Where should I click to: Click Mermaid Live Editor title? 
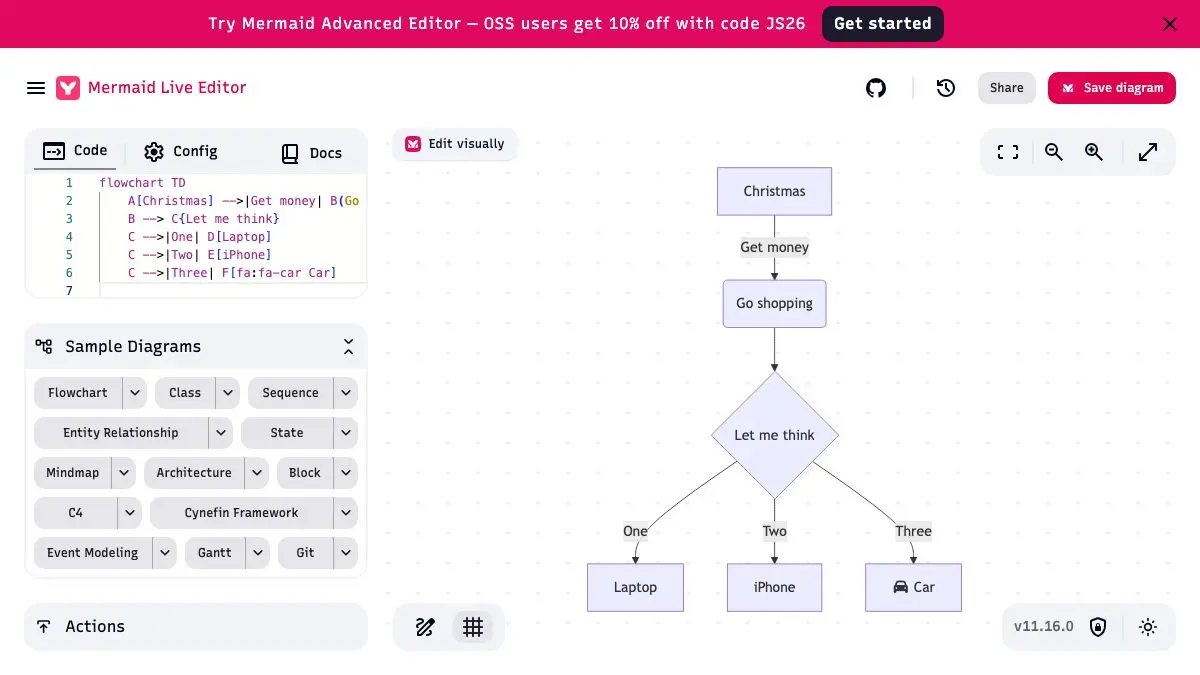[167, 88]
